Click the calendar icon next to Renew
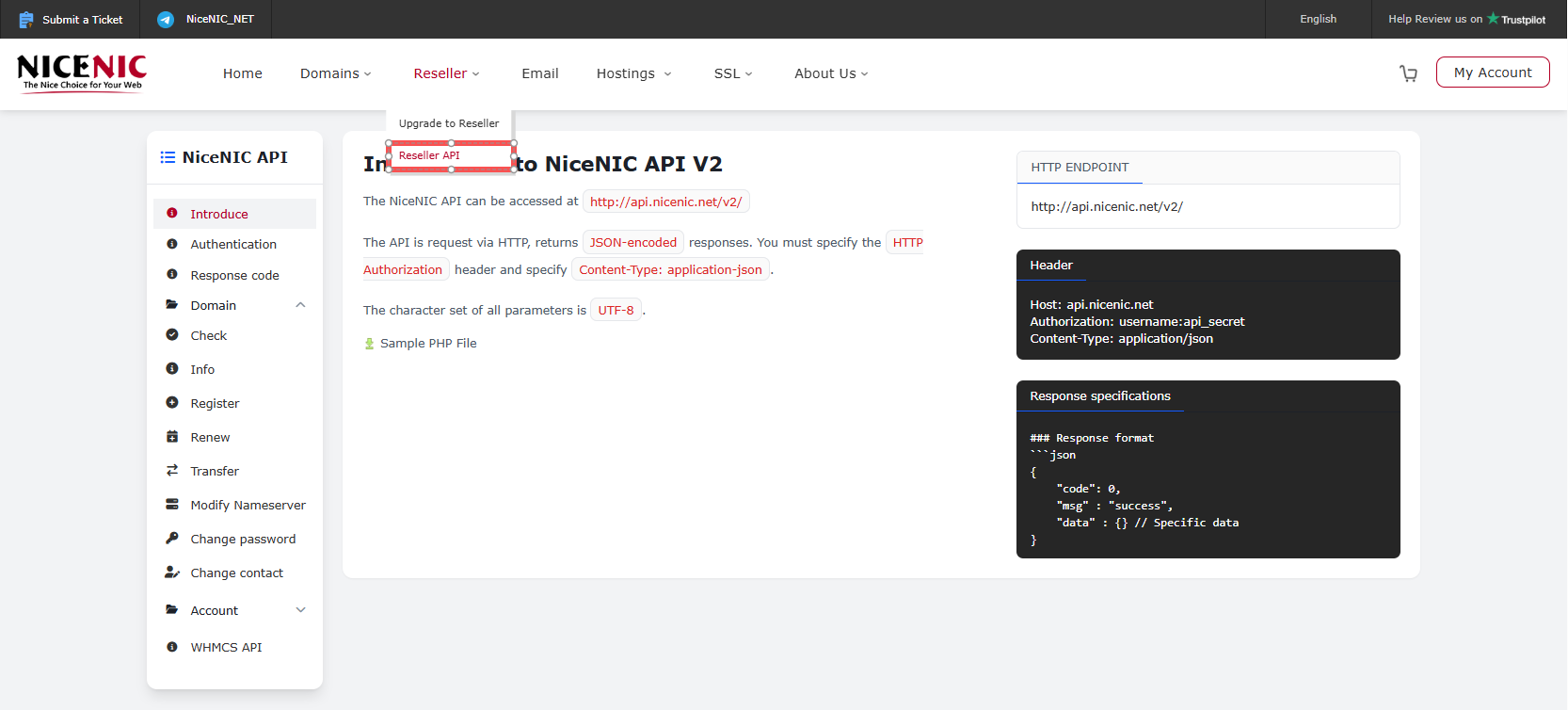The height and width of the screenshot is (710, 1568). (172, 437)
